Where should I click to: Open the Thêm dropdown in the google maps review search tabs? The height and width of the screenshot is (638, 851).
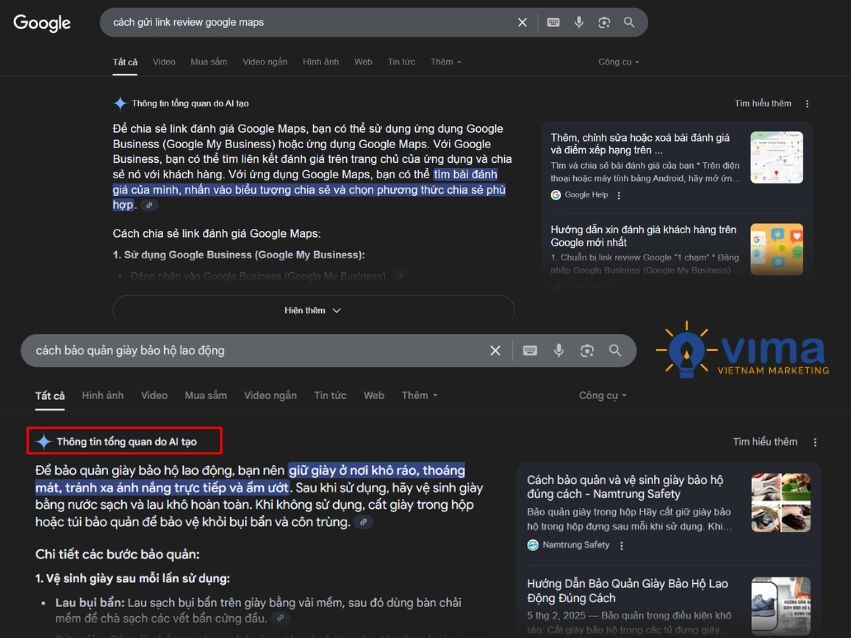446,62
